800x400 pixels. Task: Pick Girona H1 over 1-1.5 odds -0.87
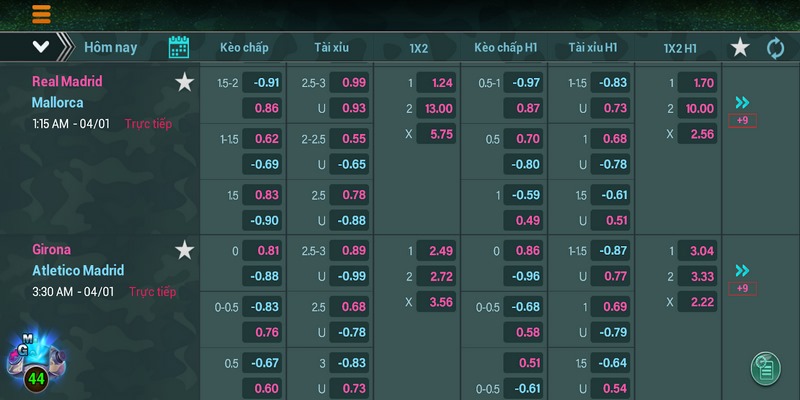pos(610,251)
